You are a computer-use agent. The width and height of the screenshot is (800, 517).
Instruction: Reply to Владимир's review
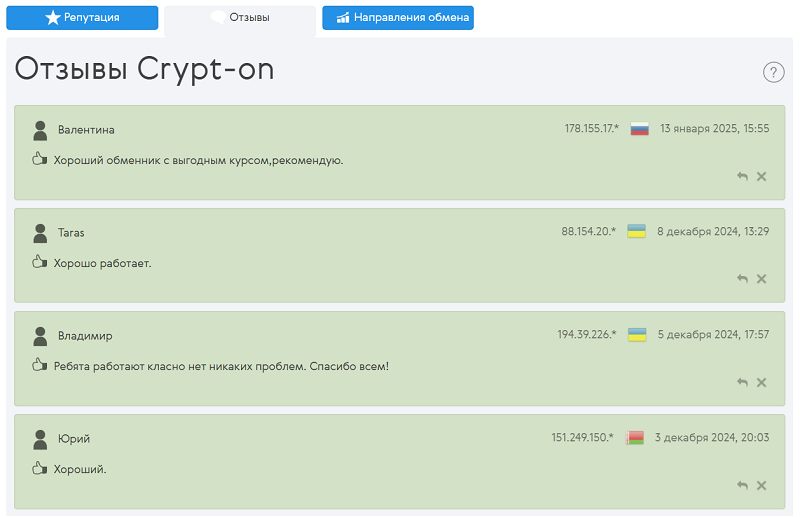[742, 382]
